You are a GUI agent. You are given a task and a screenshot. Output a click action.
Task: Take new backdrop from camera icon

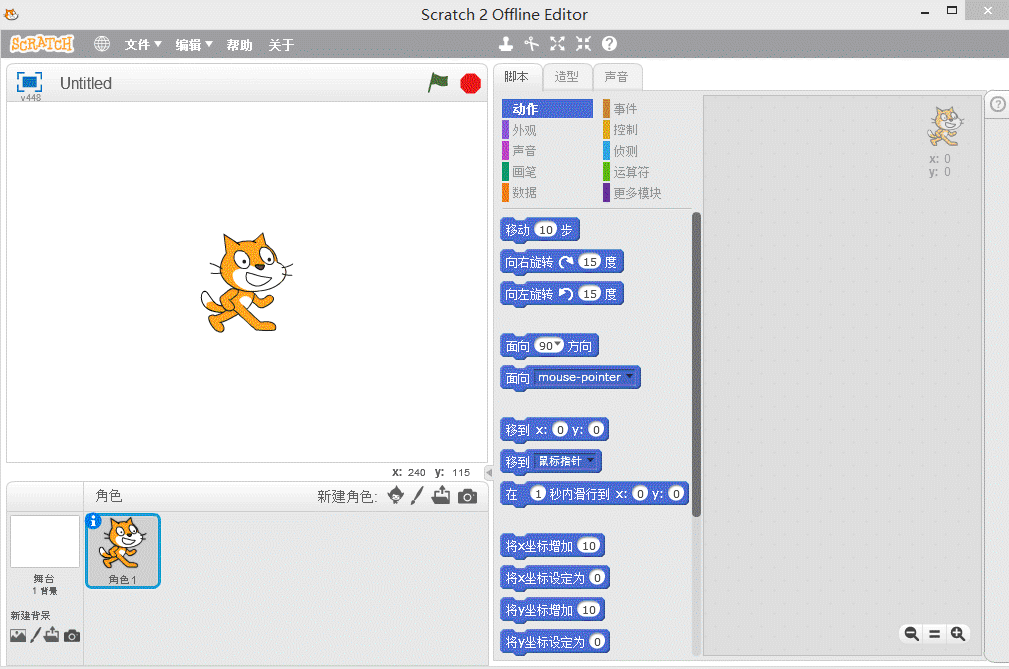coord(72,636)
